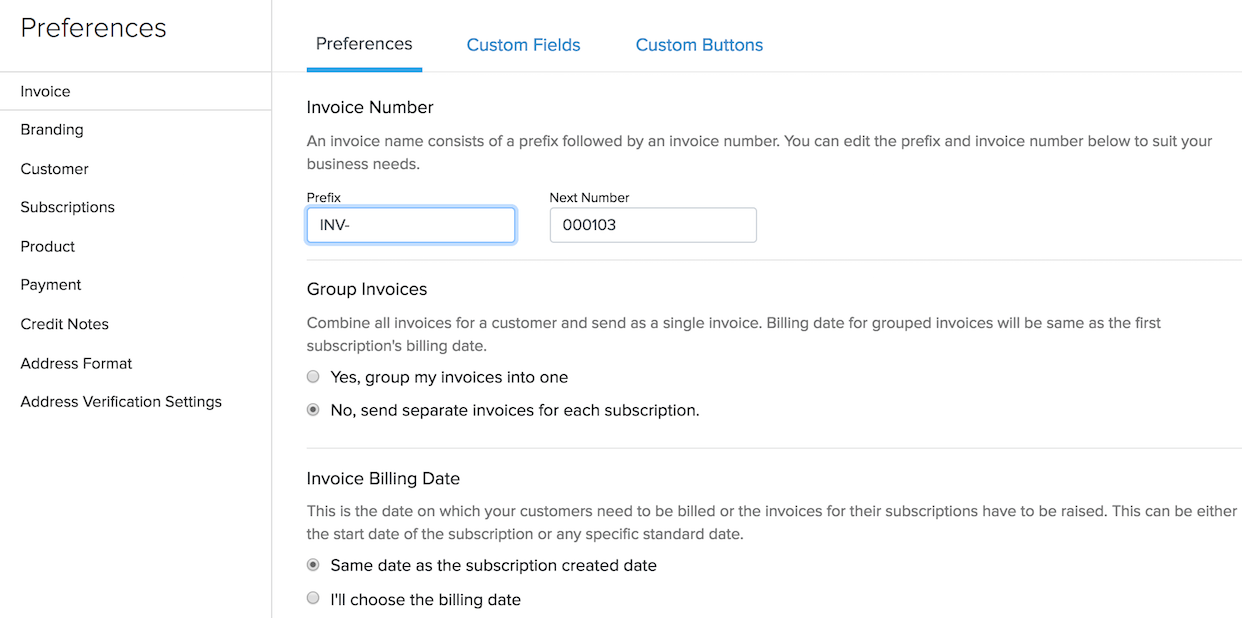Open Subscriptions settings
This screenshot has height=618, width=1242.
coord(67,207)
